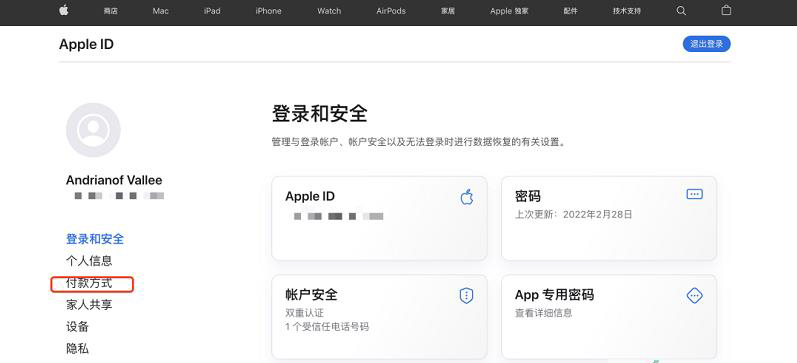Viewport: 797px width, 363px height.
Task: Open the 家居 menu item
Action: (448, 11)
